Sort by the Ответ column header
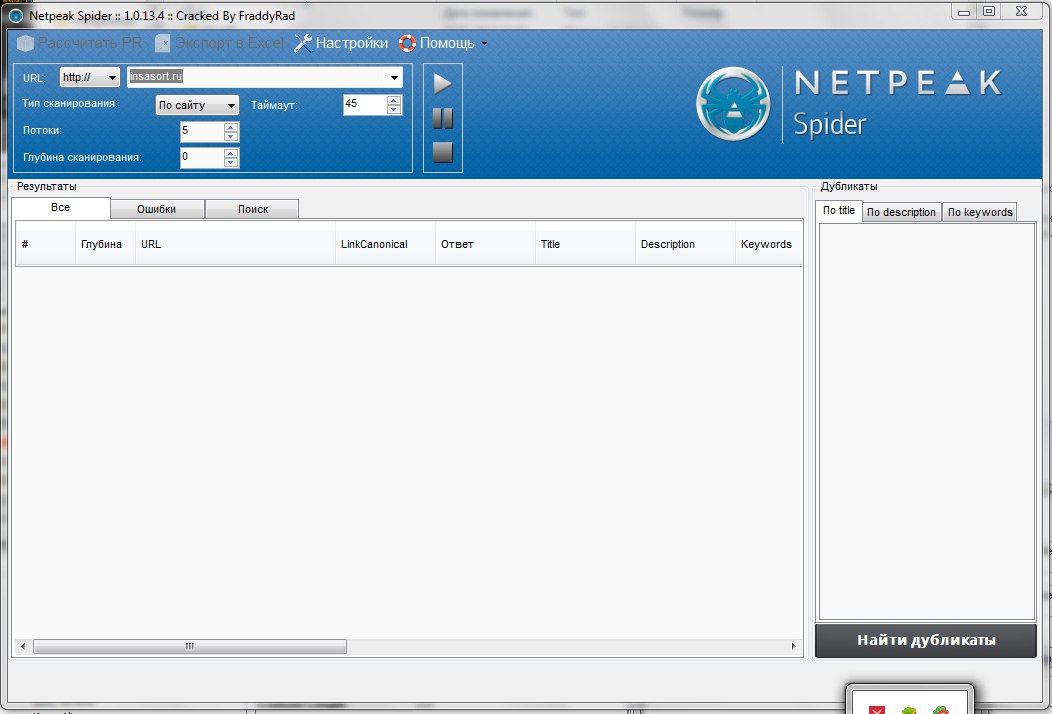 [485, 244]
